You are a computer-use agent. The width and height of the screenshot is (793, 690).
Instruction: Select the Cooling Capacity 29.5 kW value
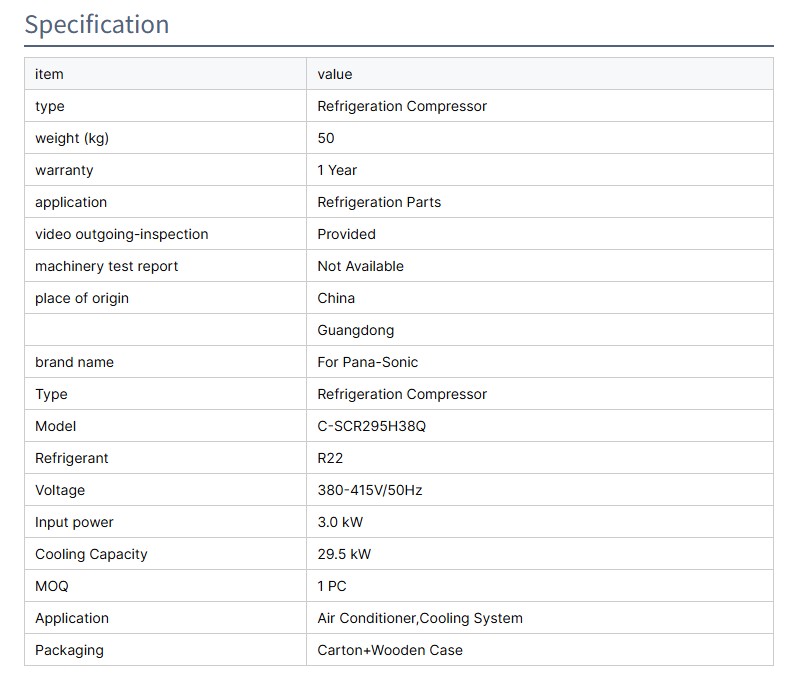pos(344,554)
